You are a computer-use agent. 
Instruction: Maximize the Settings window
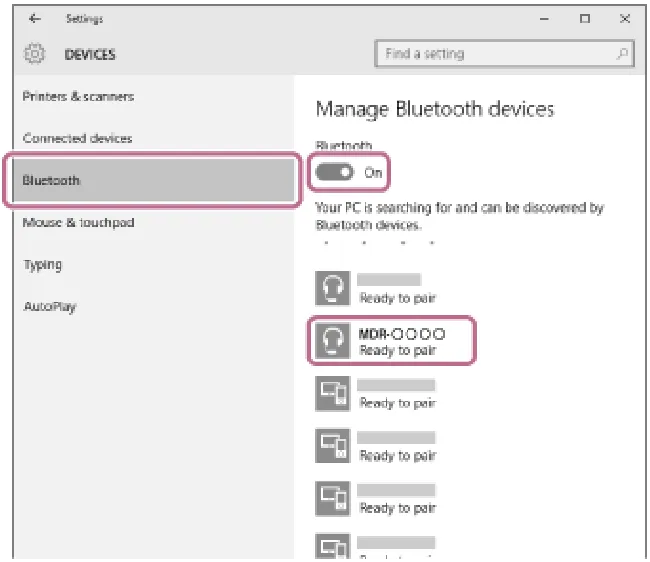585,19
